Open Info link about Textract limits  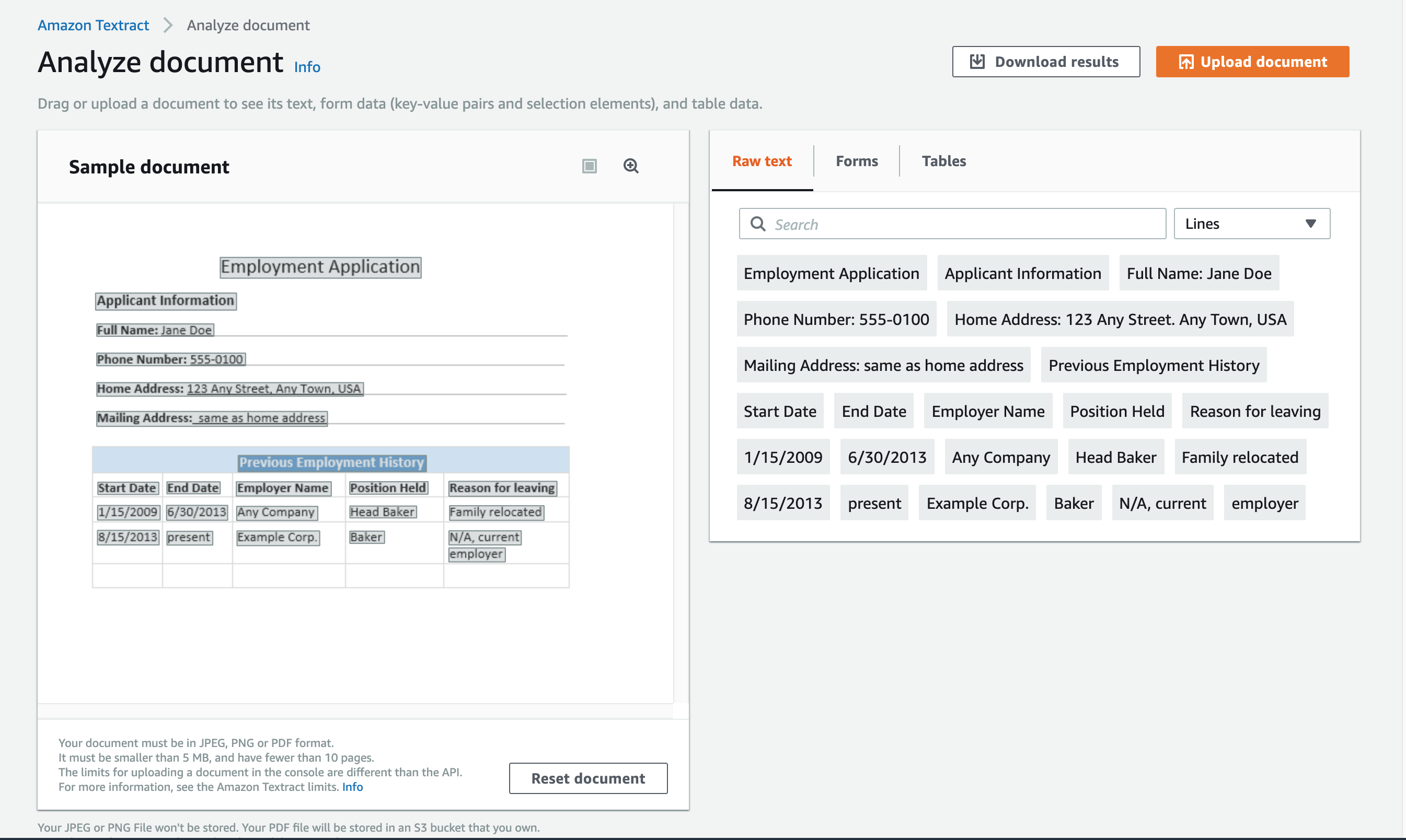[x=352, y=787]
